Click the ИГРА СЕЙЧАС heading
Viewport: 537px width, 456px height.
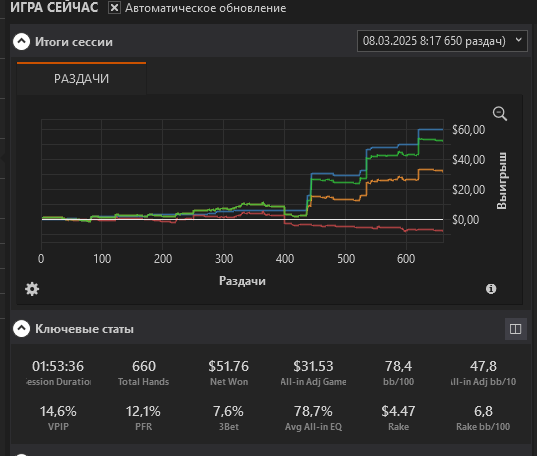coord(54,7)
